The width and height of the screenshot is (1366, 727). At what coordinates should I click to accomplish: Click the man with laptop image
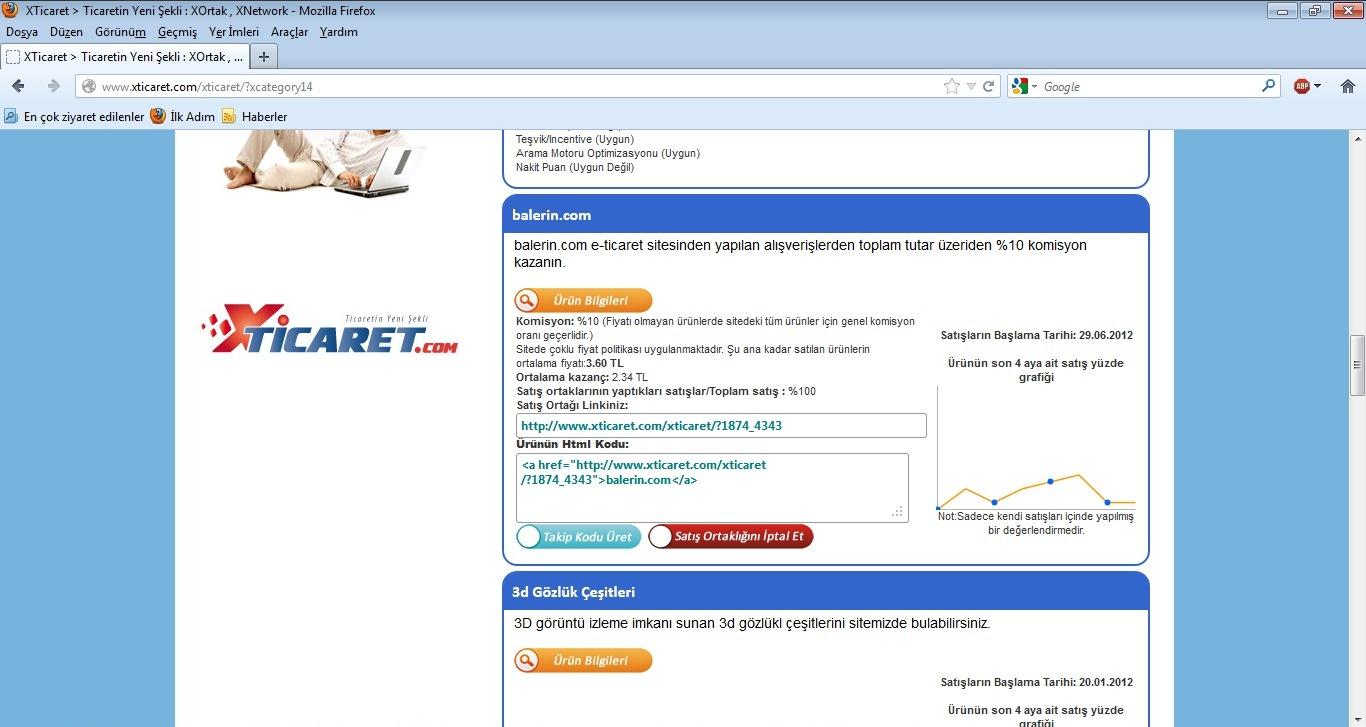pos(325,162)
